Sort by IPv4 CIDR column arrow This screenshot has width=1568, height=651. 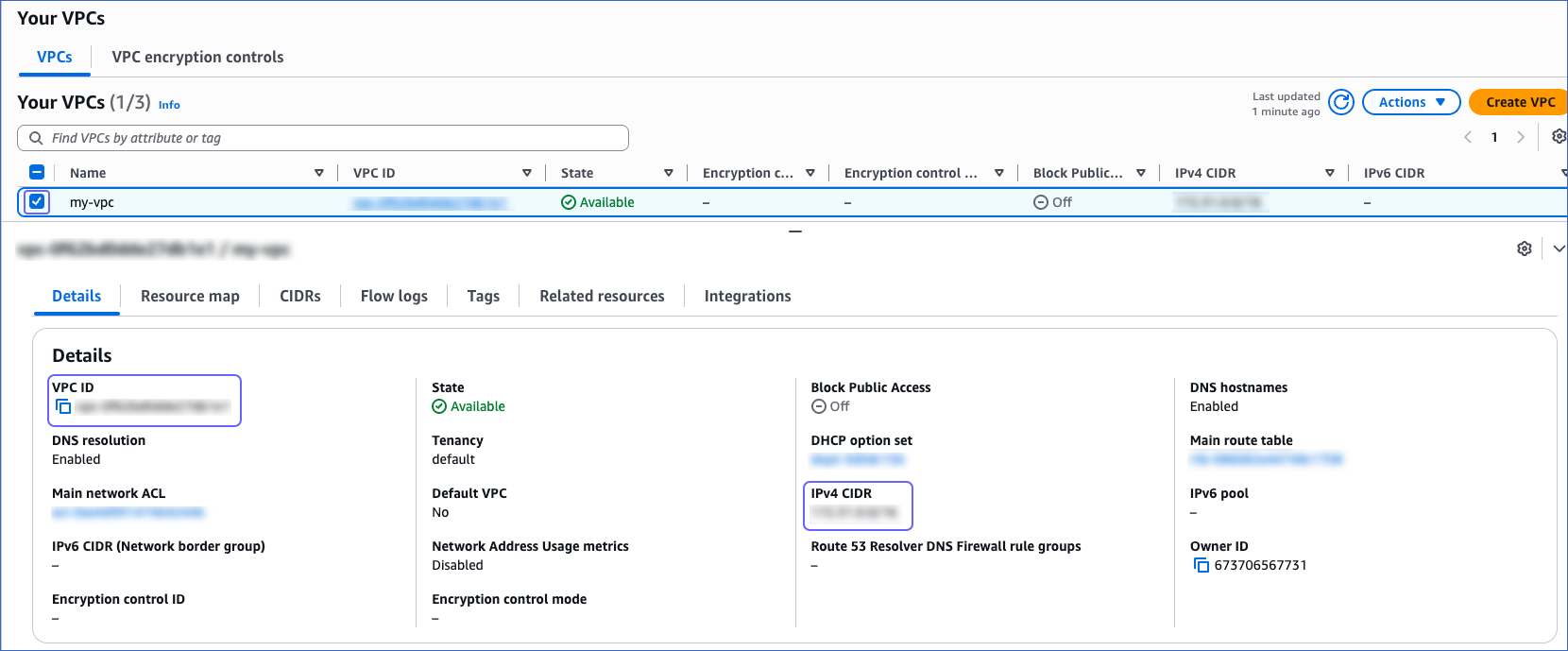click(x=1330, y=173)
